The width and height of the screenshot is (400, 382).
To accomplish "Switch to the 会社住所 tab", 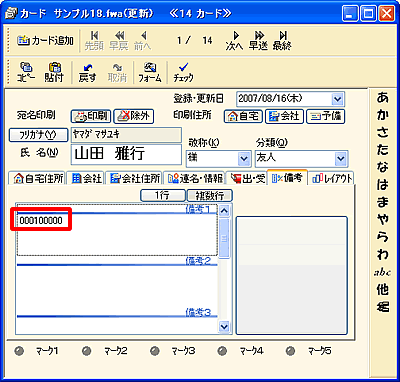I will 134,178.
